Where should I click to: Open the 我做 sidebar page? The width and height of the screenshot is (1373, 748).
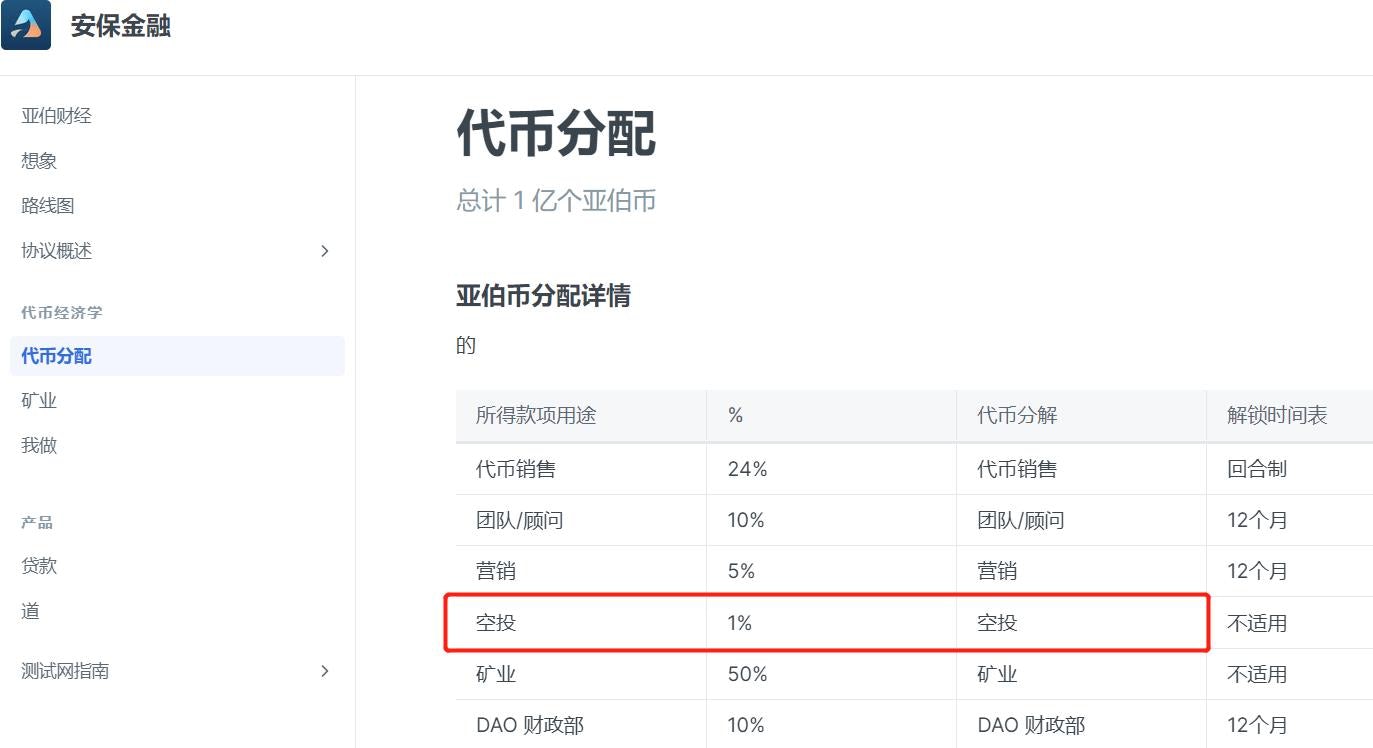click(38, 445)
